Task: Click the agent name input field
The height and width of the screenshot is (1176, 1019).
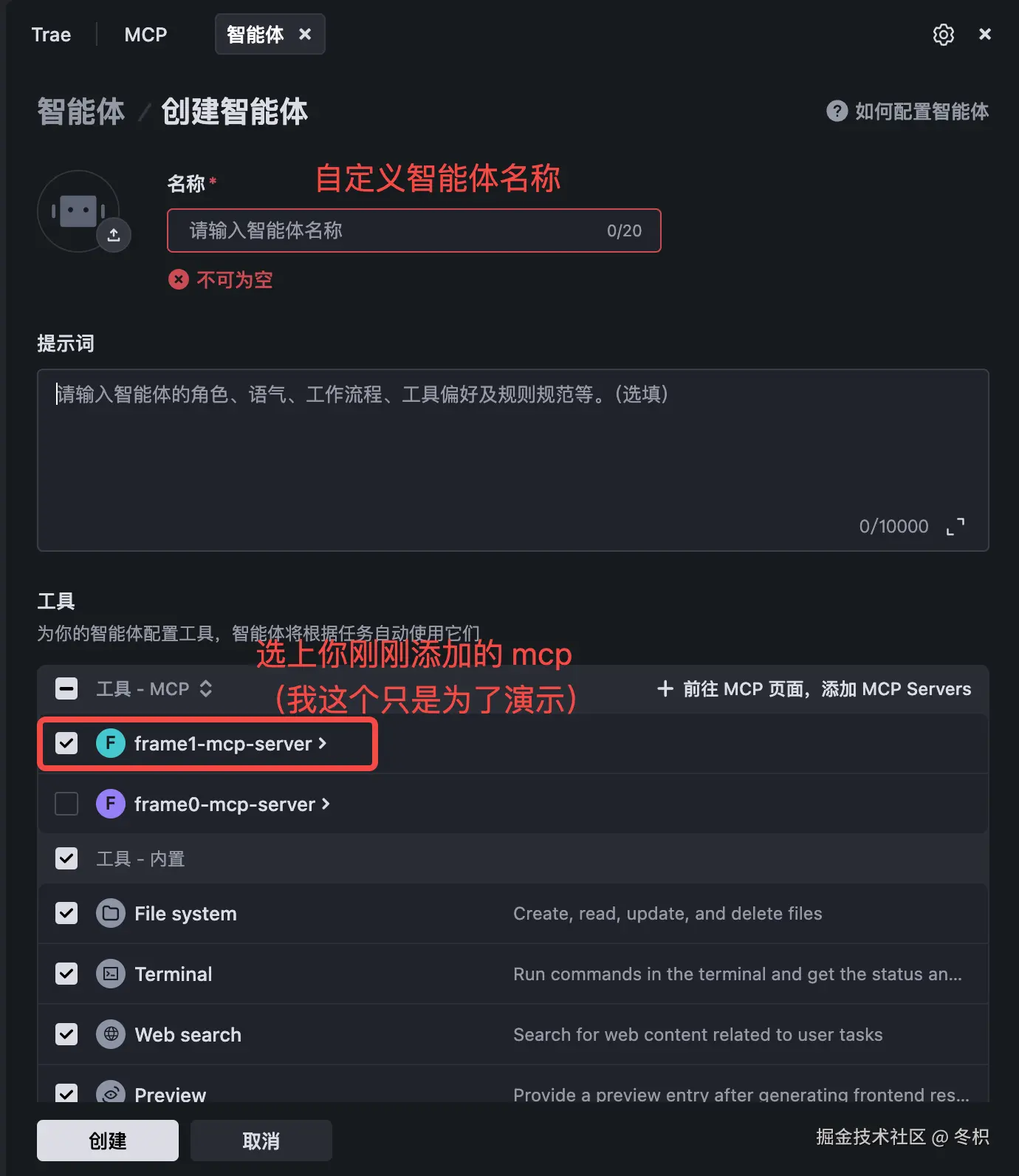Action: [x=414, y=230]
